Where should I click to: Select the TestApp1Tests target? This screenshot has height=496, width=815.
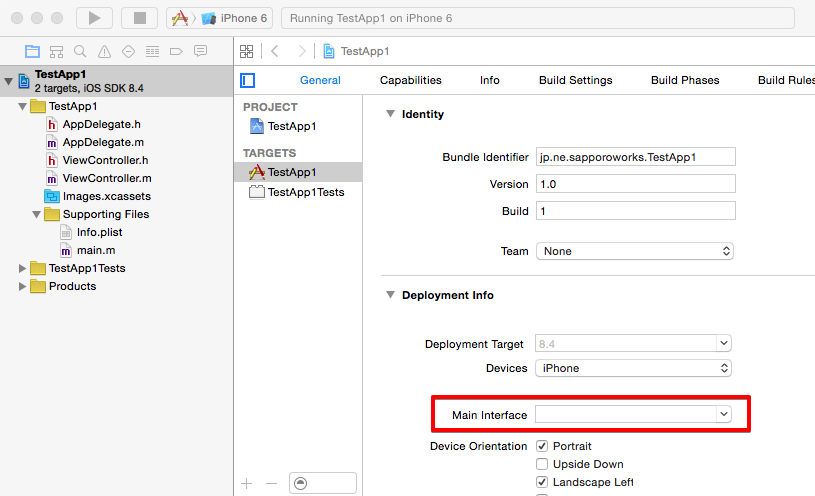[x=298, y=192]
